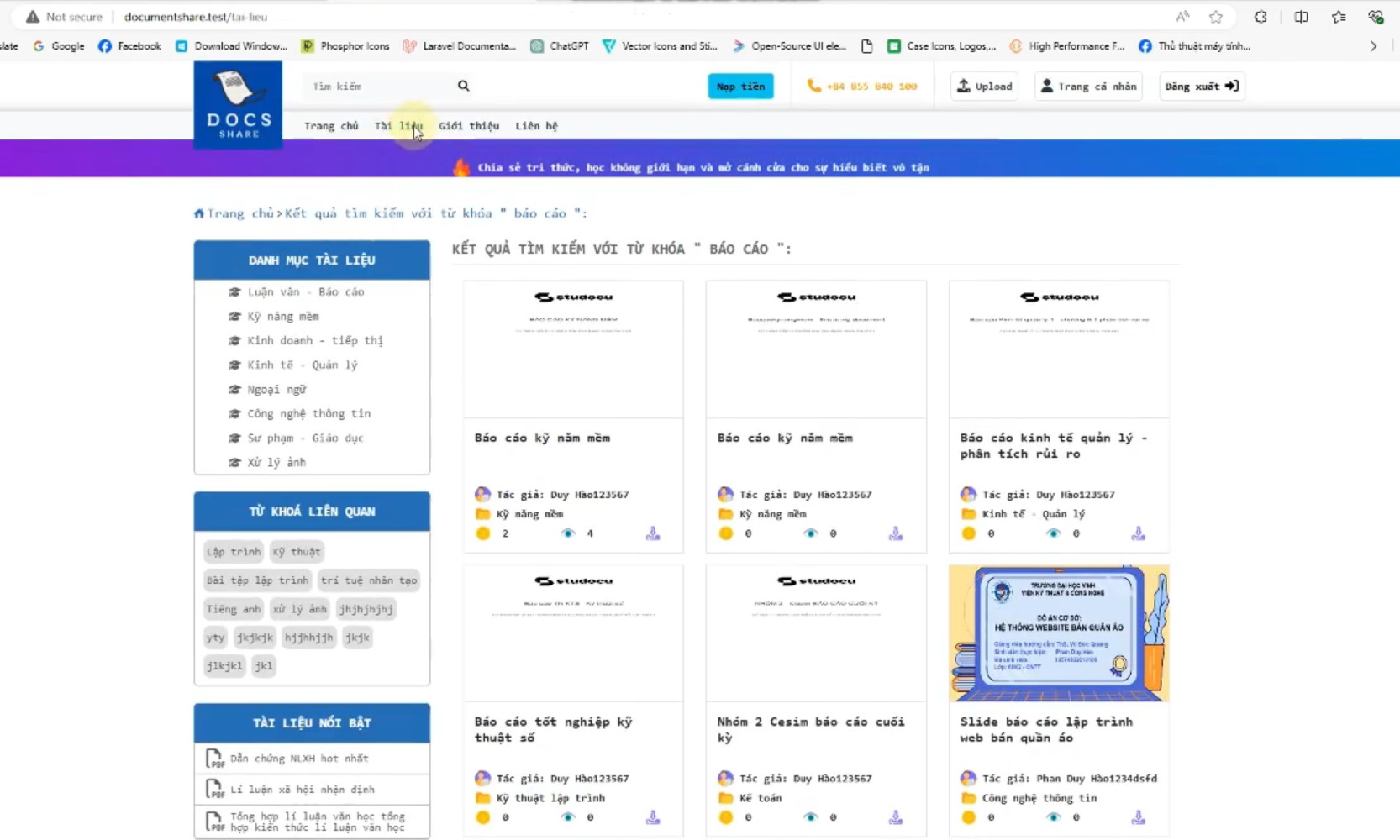
Task: Click the Kỹ thuật keyword tag
Action: (297, 552)
